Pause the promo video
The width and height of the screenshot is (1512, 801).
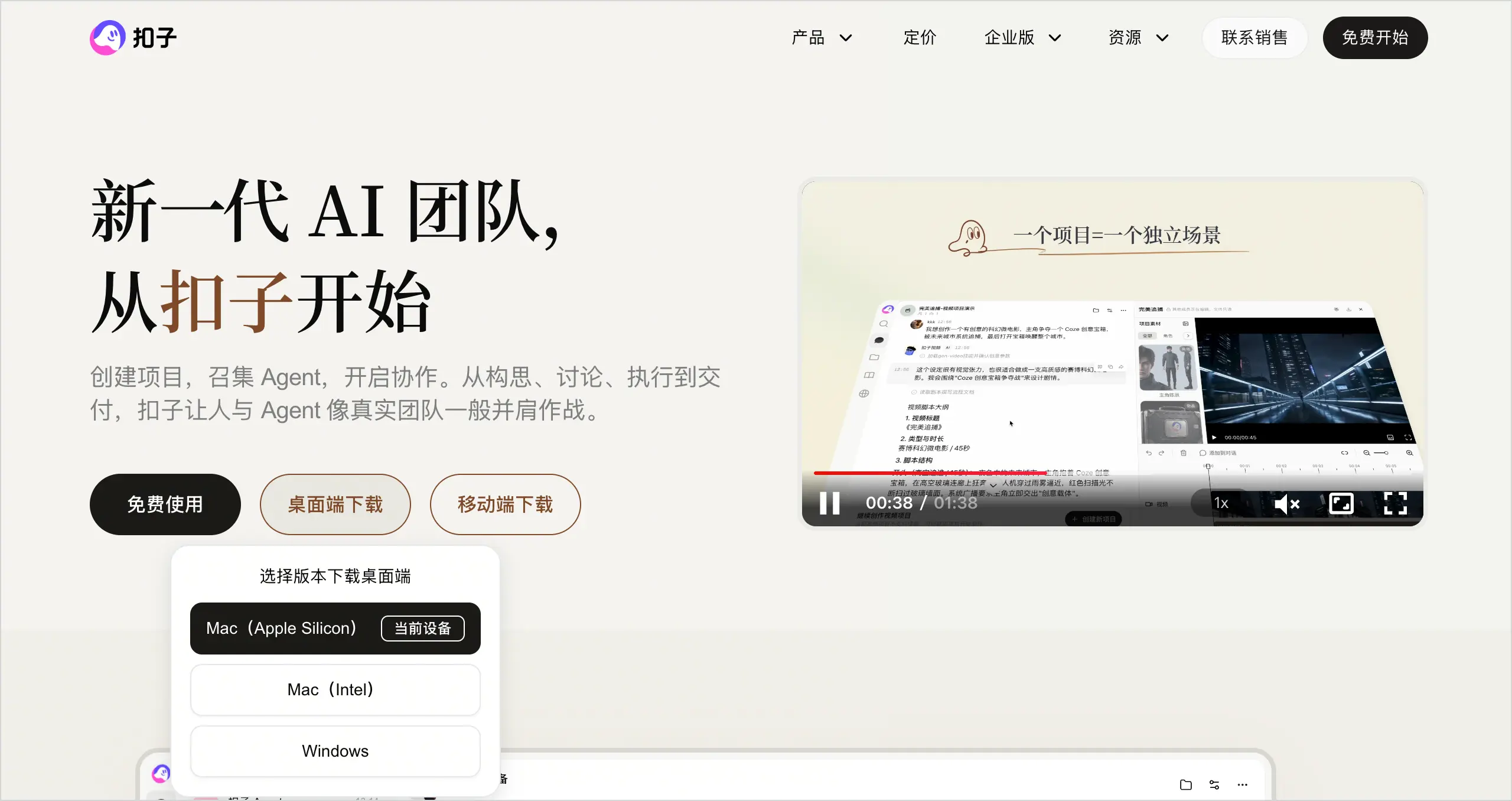pos(829,503)
